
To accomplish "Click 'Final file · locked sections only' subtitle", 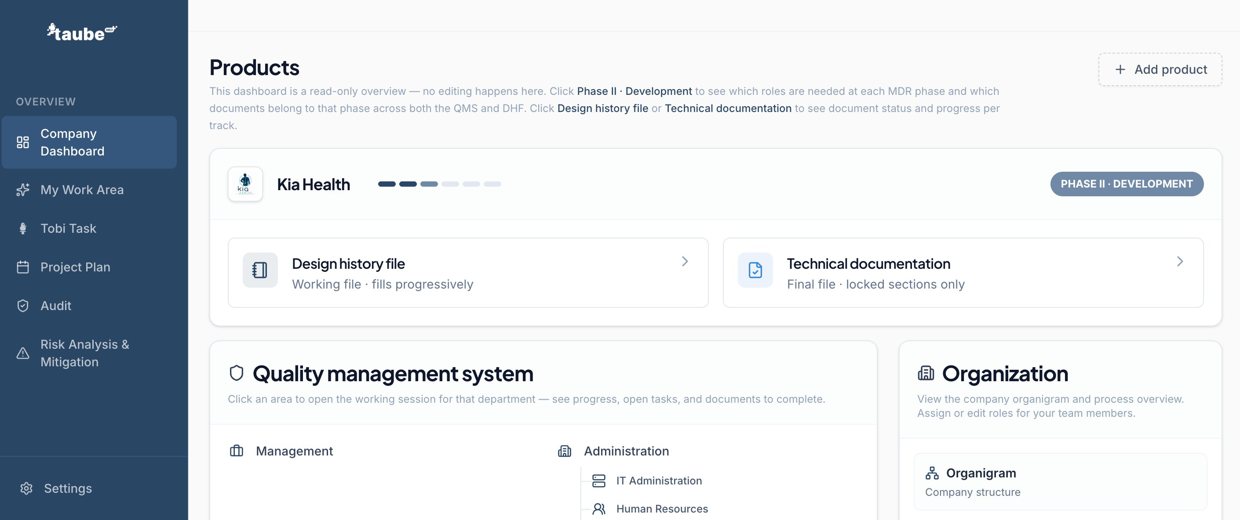I will click(876, 285).
